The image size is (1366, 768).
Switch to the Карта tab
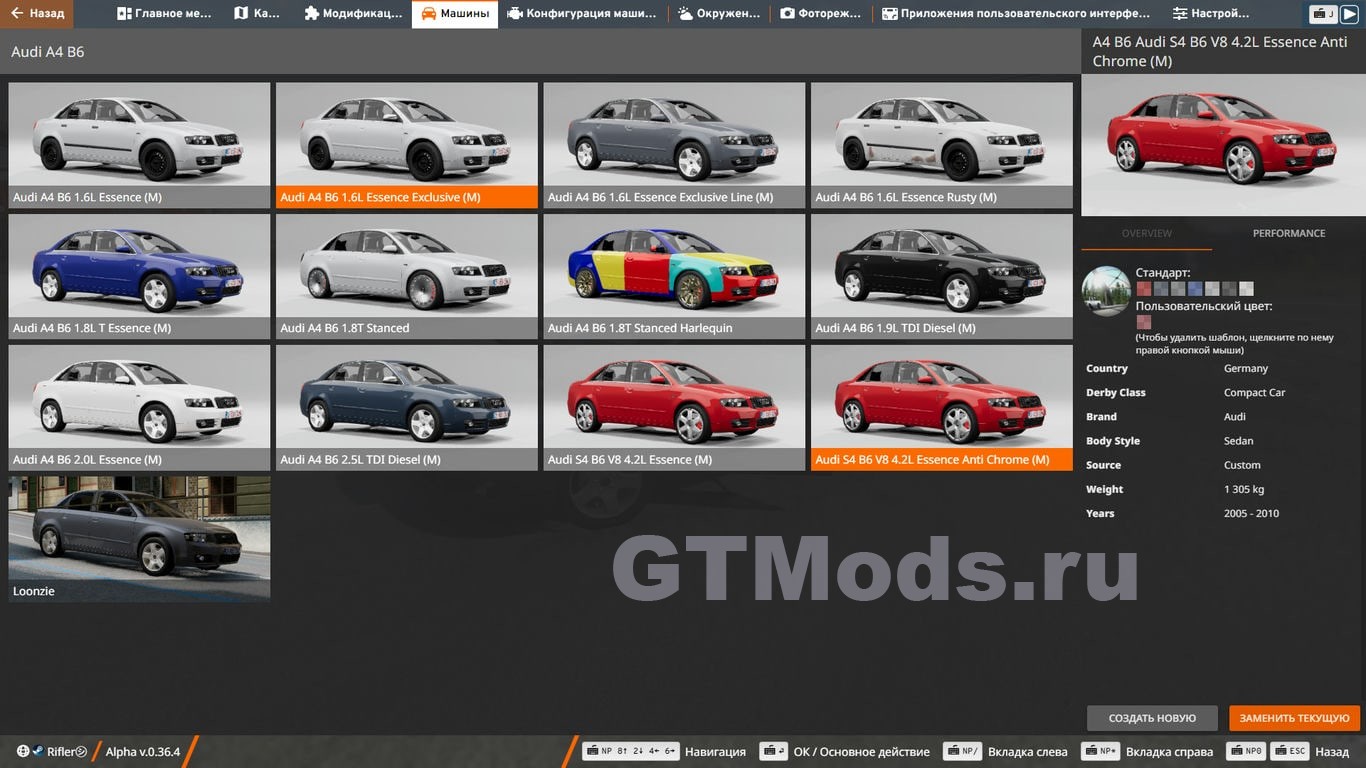click(257, 14)
